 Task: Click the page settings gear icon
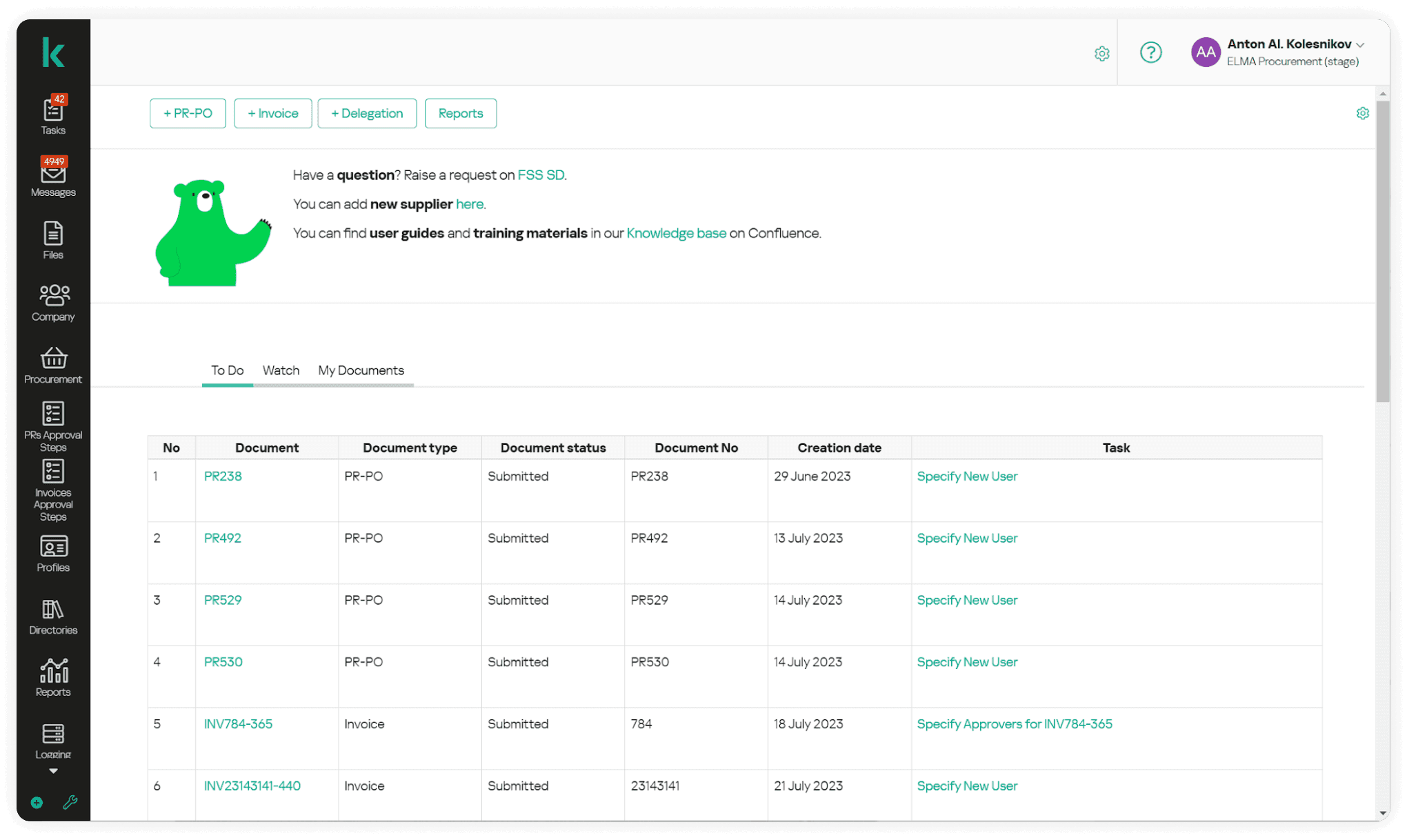(1362, 113)
